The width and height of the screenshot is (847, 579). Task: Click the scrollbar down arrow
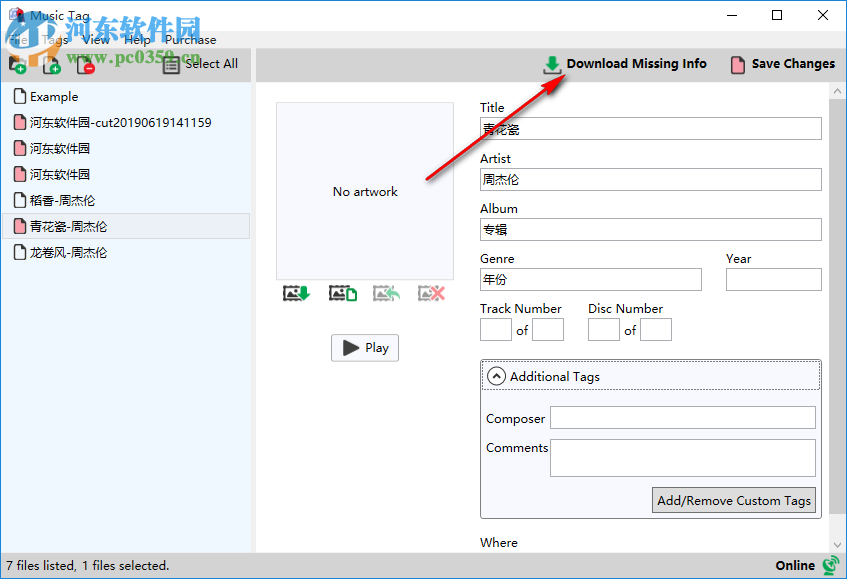(837, 544)
